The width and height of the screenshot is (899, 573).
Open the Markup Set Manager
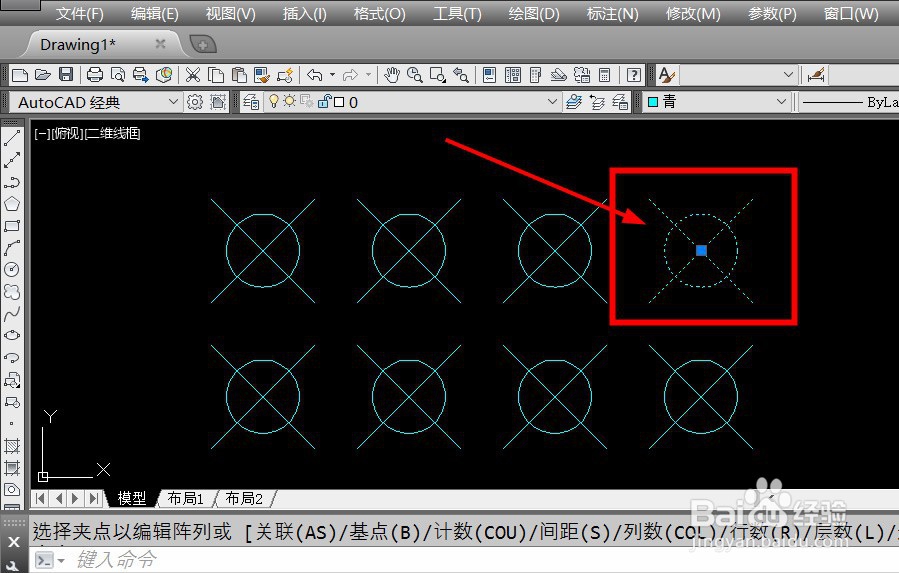click(x=582, y=75)
